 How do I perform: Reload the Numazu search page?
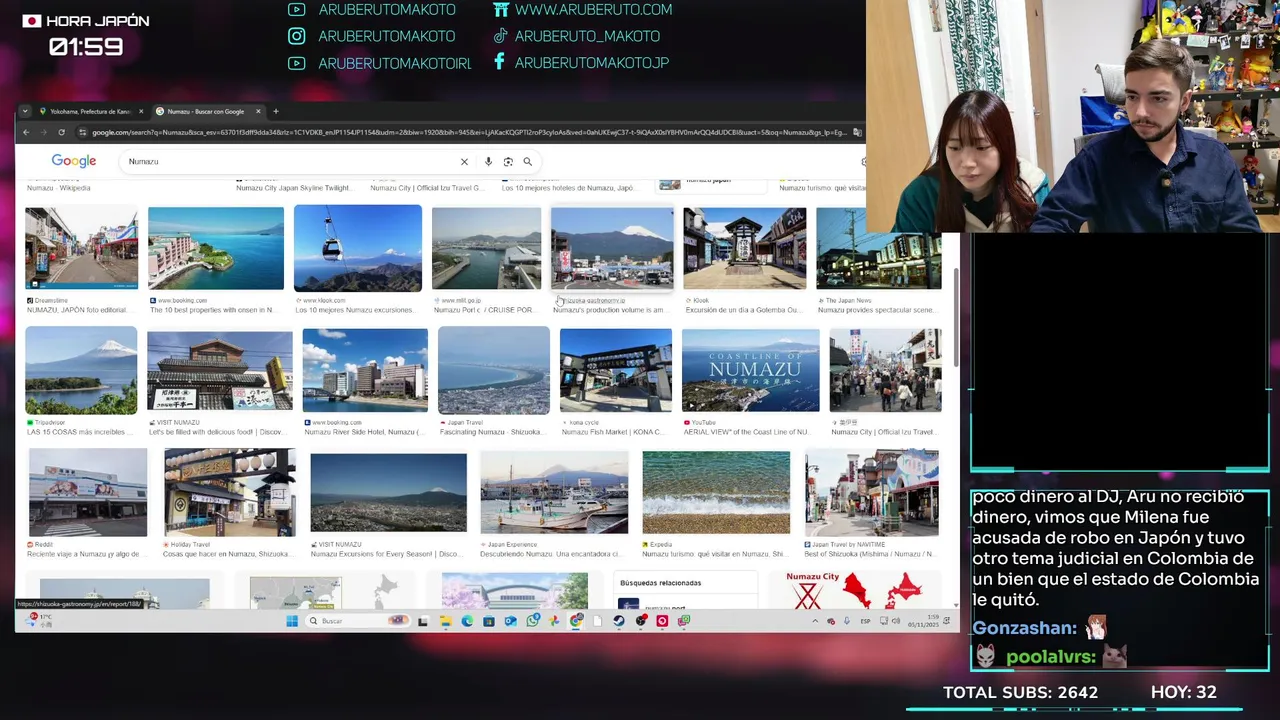click(x=61, y=132)
